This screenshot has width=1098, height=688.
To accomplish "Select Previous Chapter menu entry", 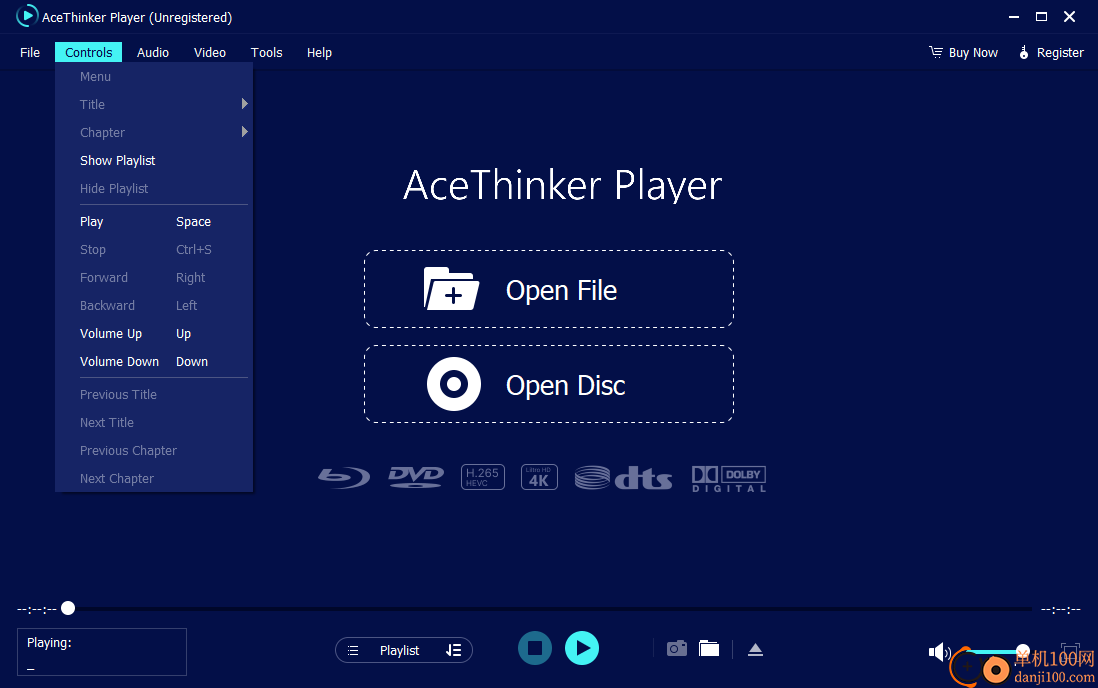I will [153, 450].
